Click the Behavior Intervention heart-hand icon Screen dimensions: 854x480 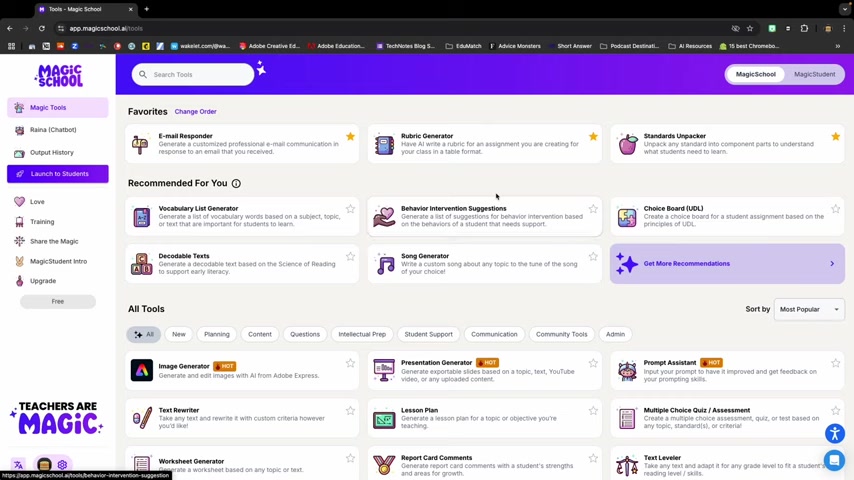coord(384,217)
